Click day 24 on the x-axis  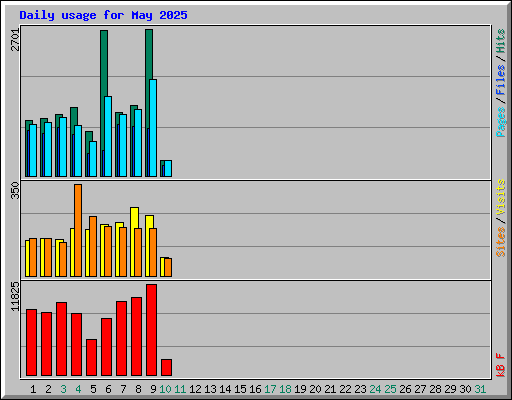375,389
